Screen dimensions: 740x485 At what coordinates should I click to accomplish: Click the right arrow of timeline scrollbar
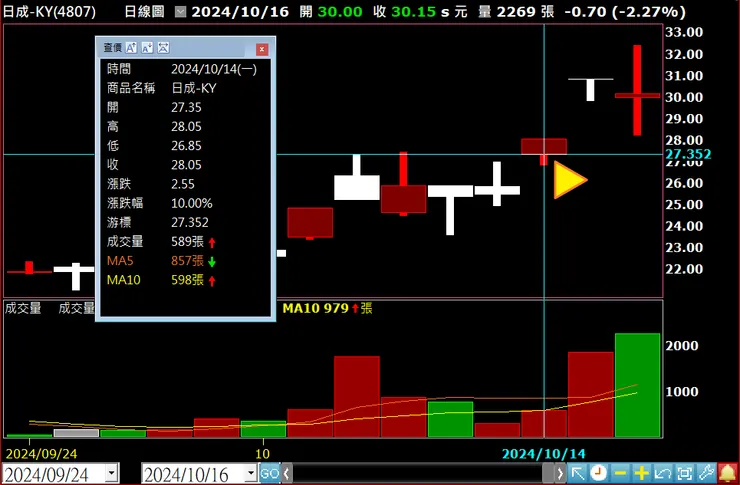pyautogui.click(x=560, y=473)
